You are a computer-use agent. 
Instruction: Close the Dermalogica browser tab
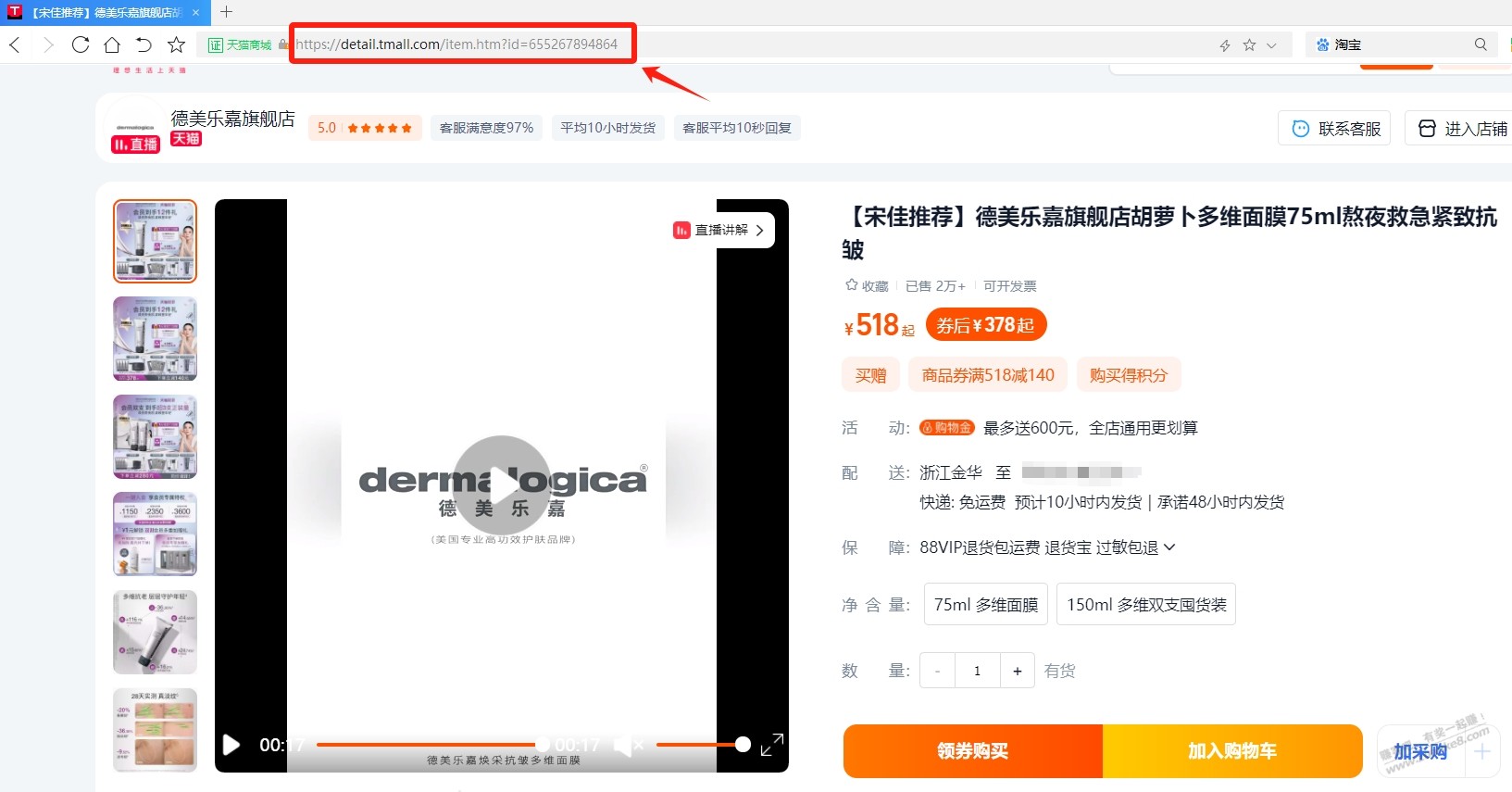click(196, 12)
